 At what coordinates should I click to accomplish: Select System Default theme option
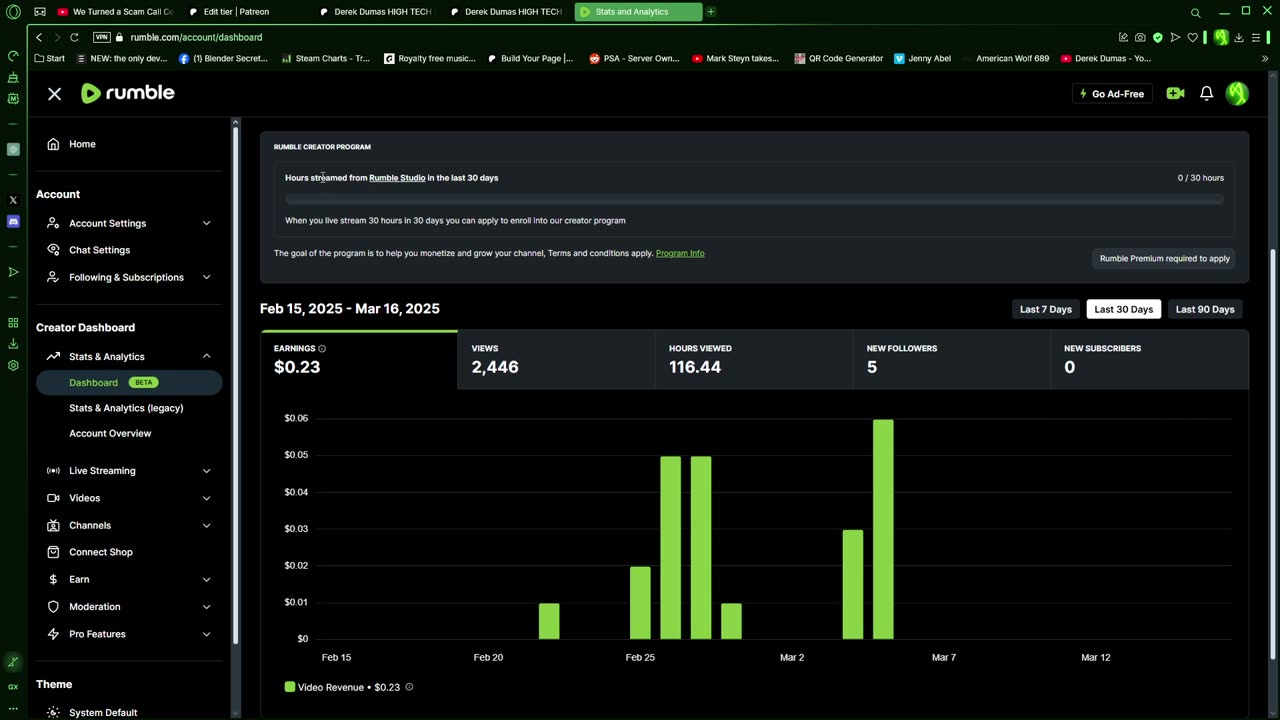(103, 712)
